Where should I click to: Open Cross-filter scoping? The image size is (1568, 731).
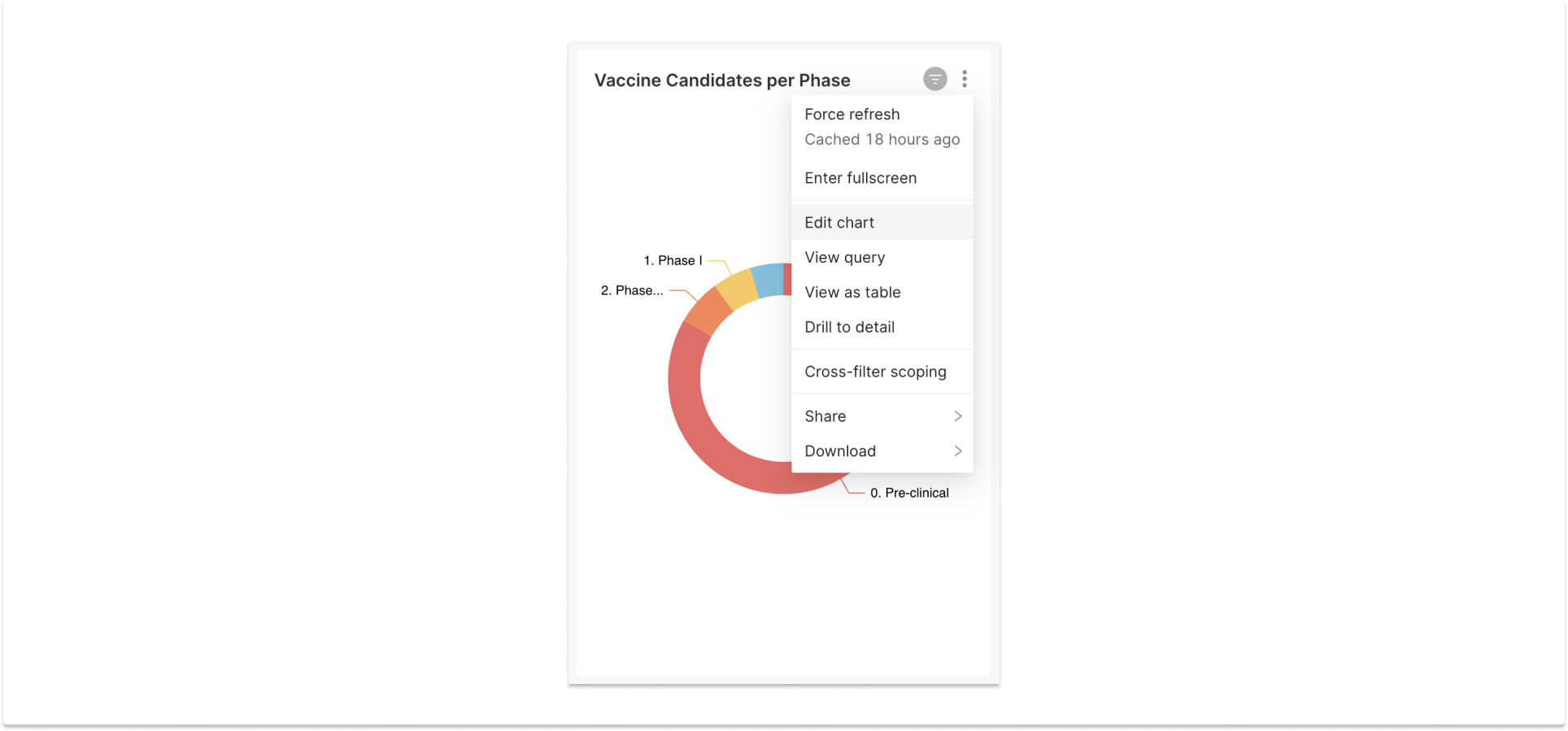875,371
